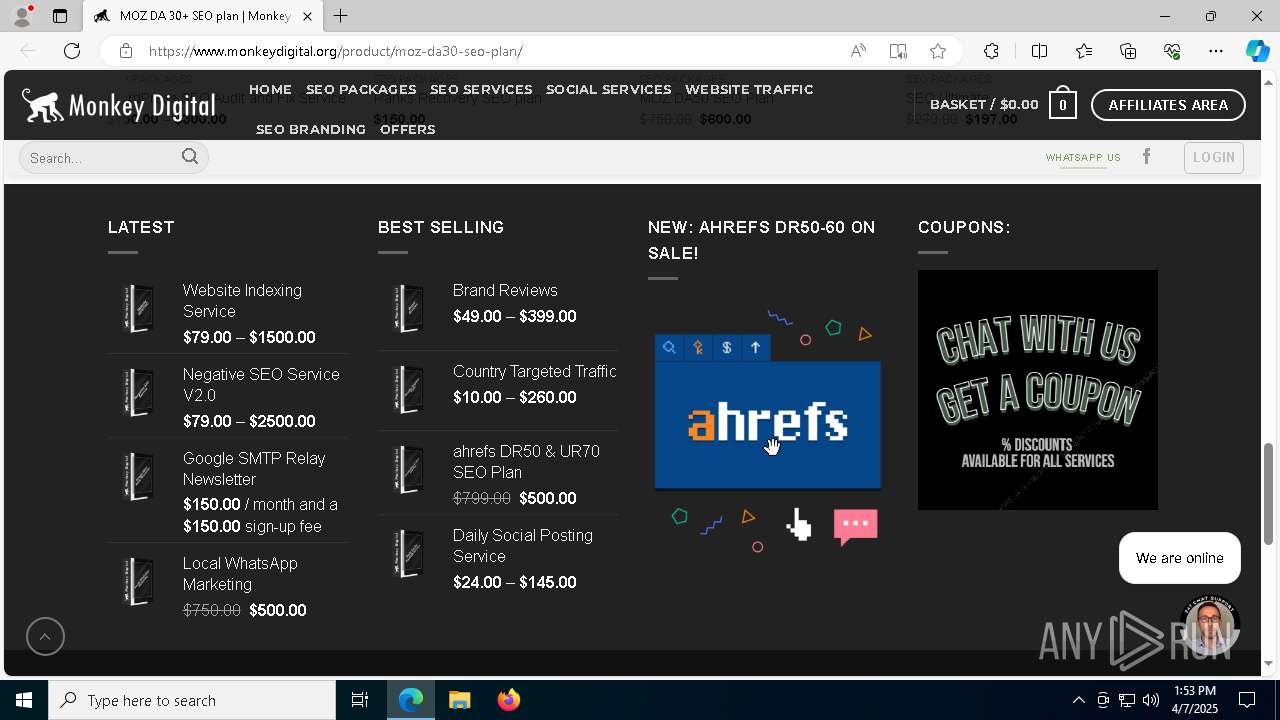Open Windows Start menu
Image resolution: width=1280 pixels, height=720 pixels.
24,700
